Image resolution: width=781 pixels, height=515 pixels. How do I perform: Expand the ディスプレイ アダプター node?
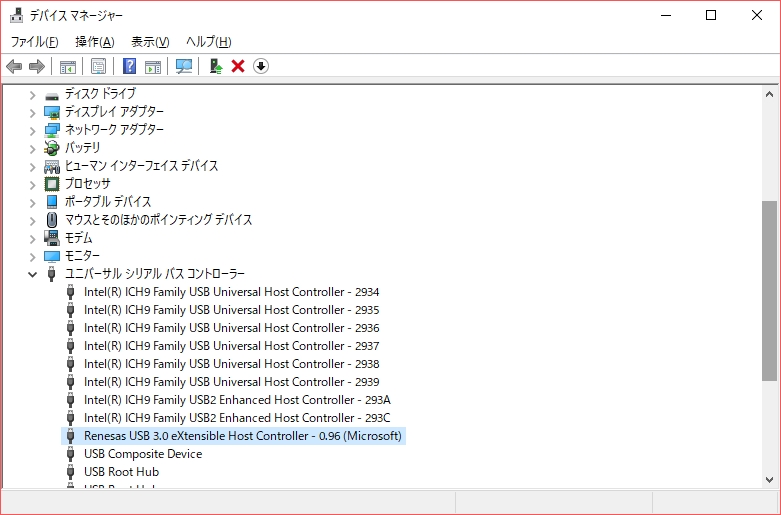(x=32, y=113)
